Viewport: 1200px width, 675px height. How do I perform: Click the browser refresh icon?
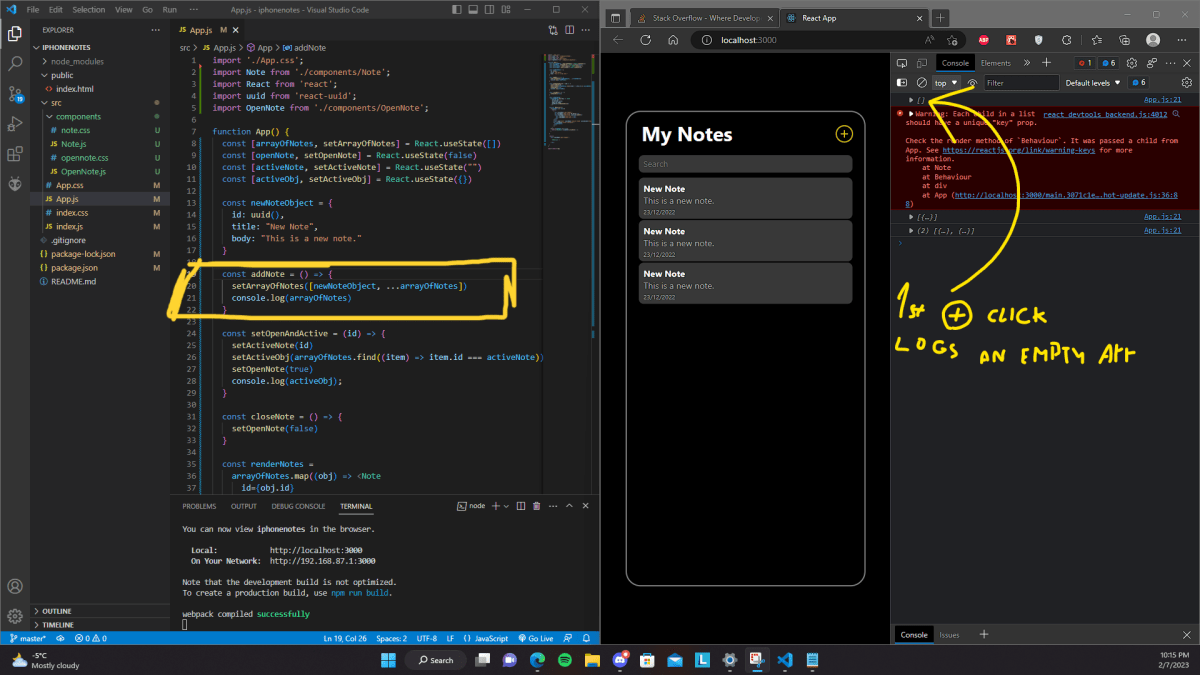point(646,40)
